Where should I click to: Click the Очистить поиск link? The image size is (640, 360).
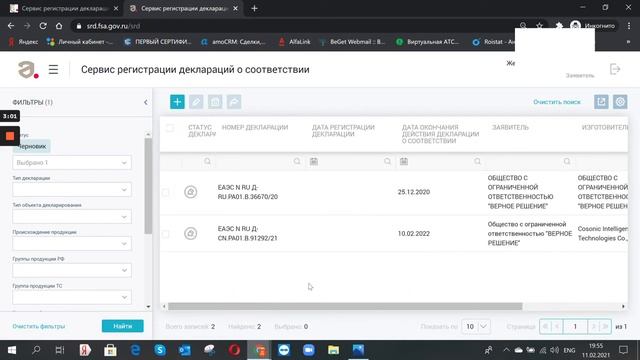pos(557,102)
